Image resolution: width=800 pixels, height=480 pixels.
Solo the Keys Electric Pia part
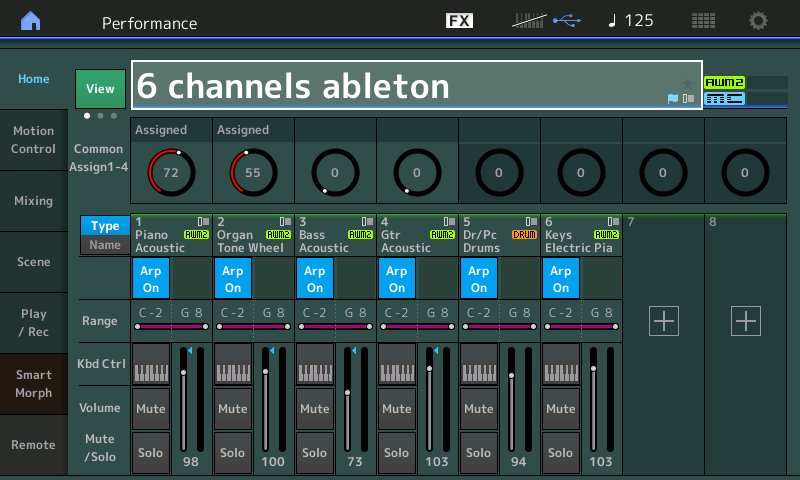[x=561, y=452]
